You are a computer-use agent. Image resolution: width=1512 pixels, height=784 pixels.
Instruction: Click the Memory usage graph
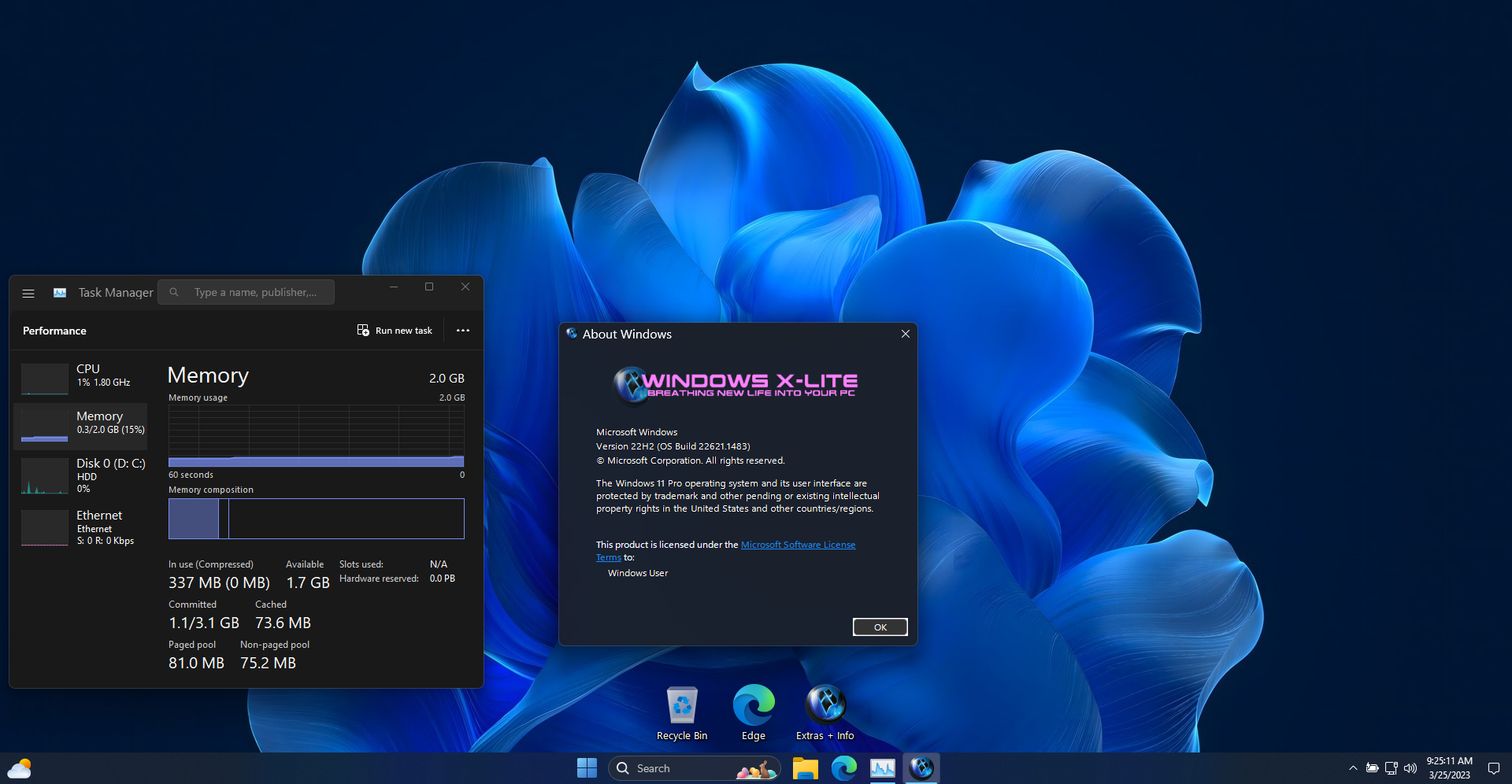[316, 436]
